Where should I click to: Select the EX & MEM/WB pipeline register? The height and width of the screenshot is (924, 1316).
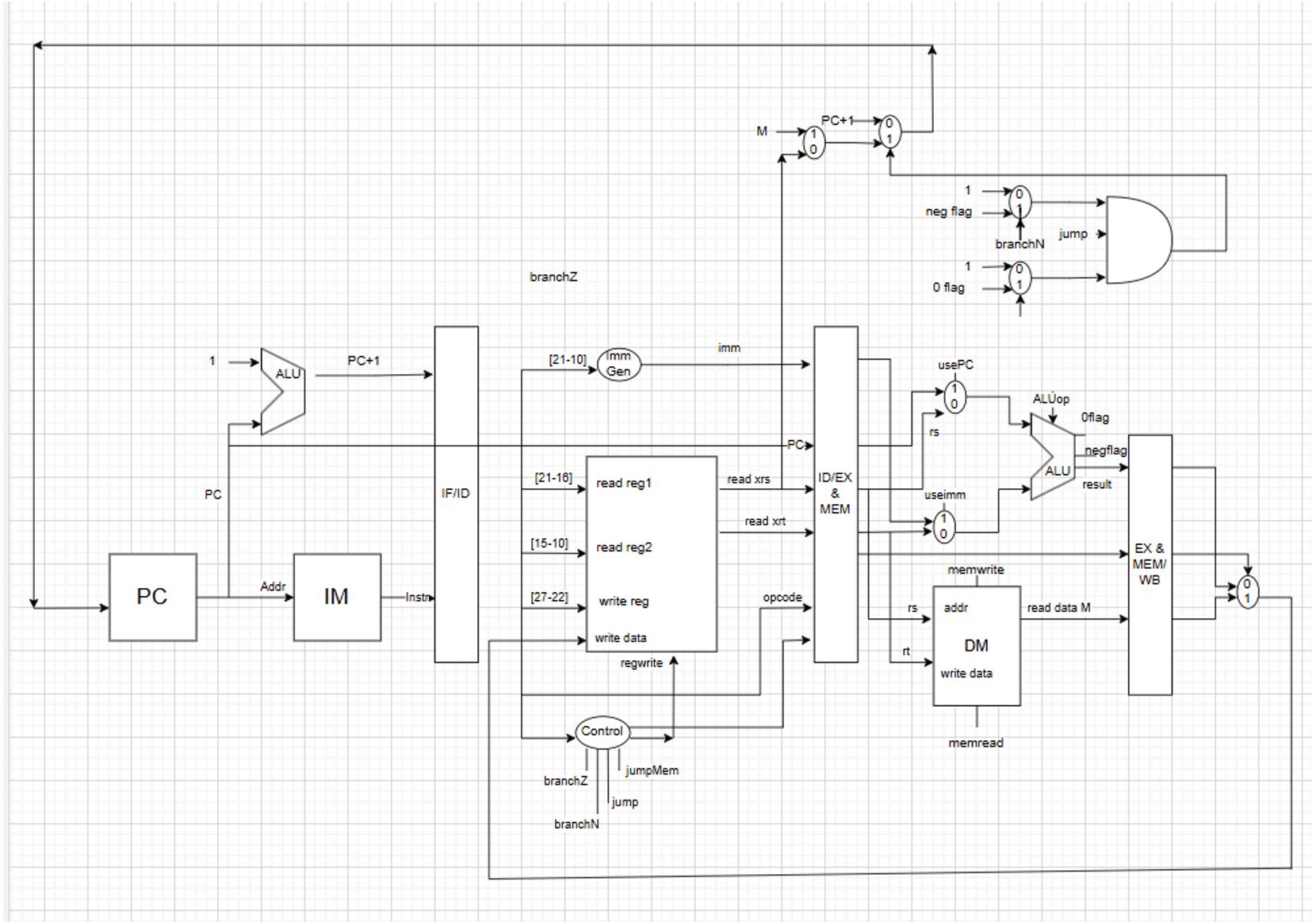click(x=1150, y=564)
